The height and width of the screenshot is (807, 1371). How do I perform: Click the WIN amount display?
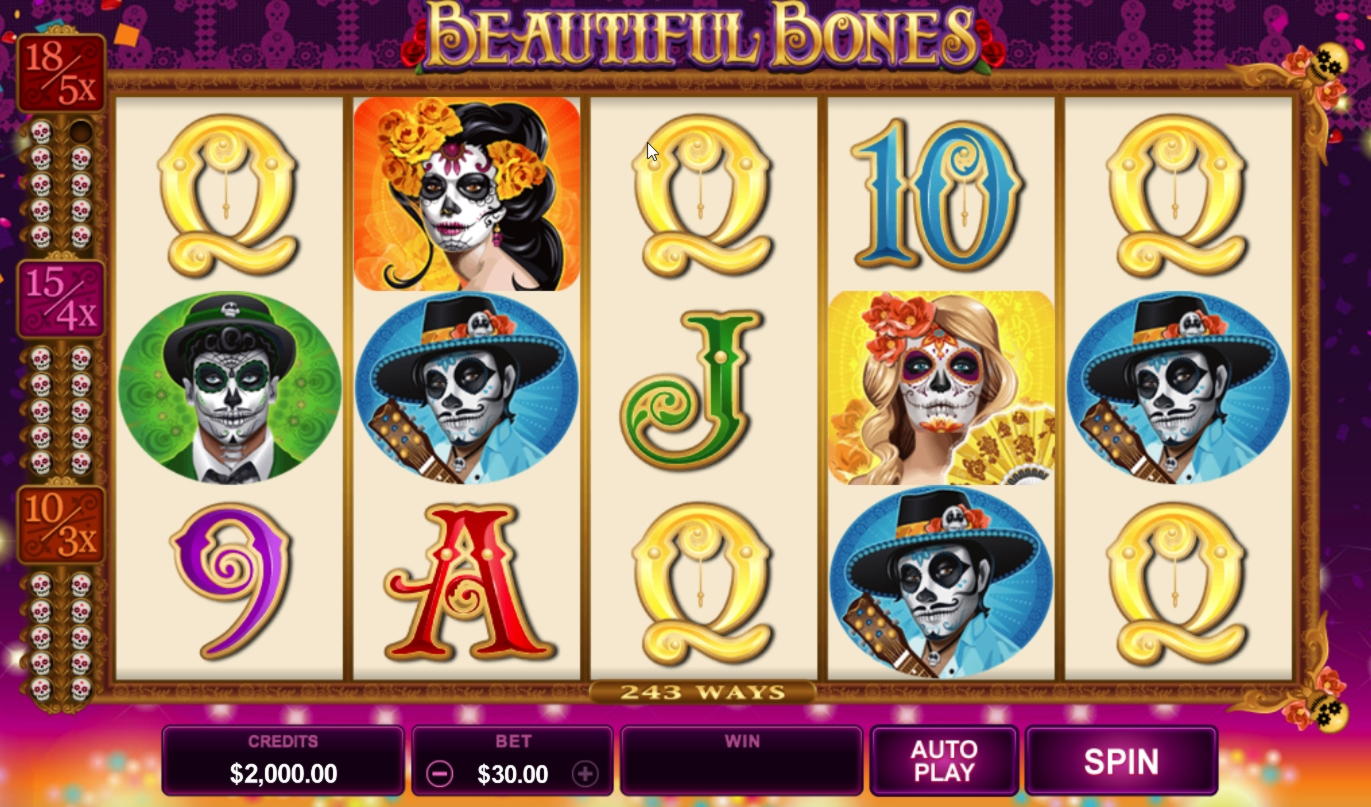[x=742, y=761]
